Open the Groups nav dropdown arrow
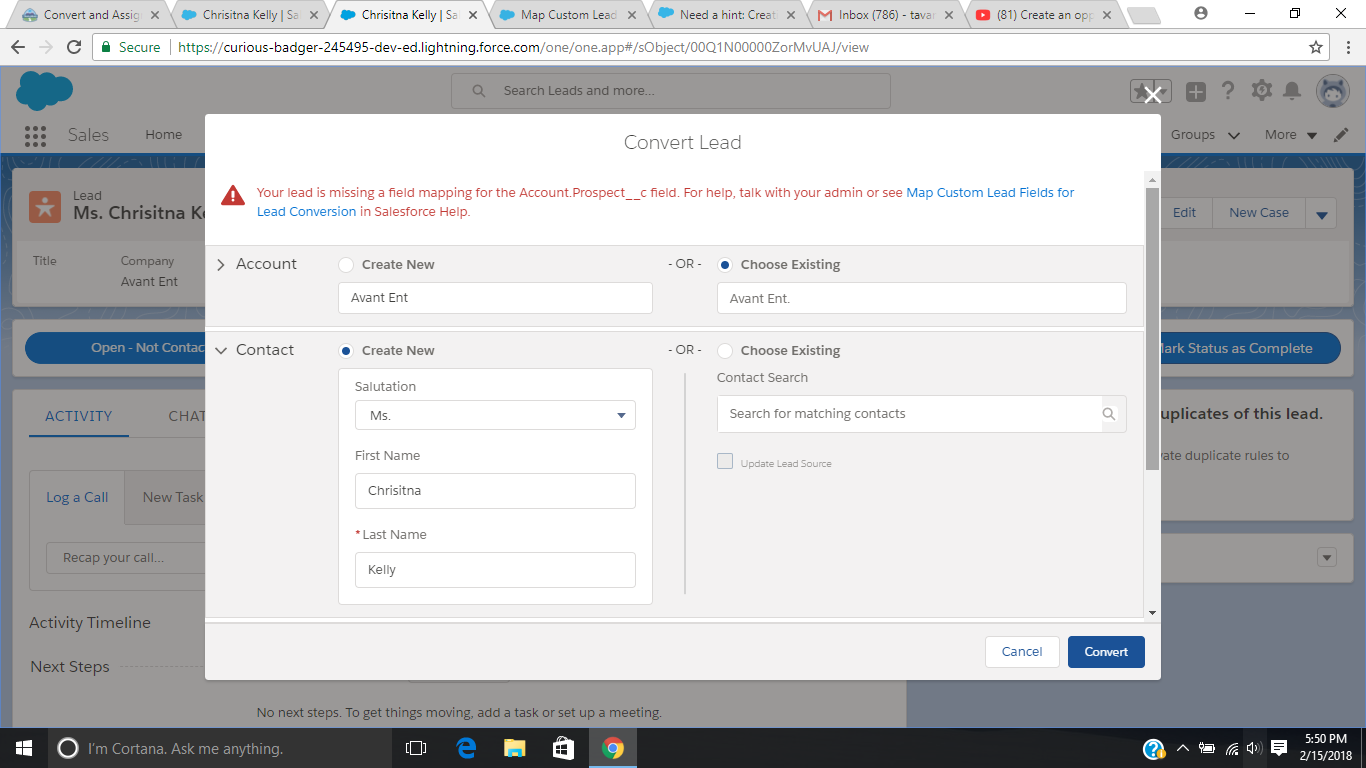This screenshot has width=1366, height=768. click(x=1234, y=135)
